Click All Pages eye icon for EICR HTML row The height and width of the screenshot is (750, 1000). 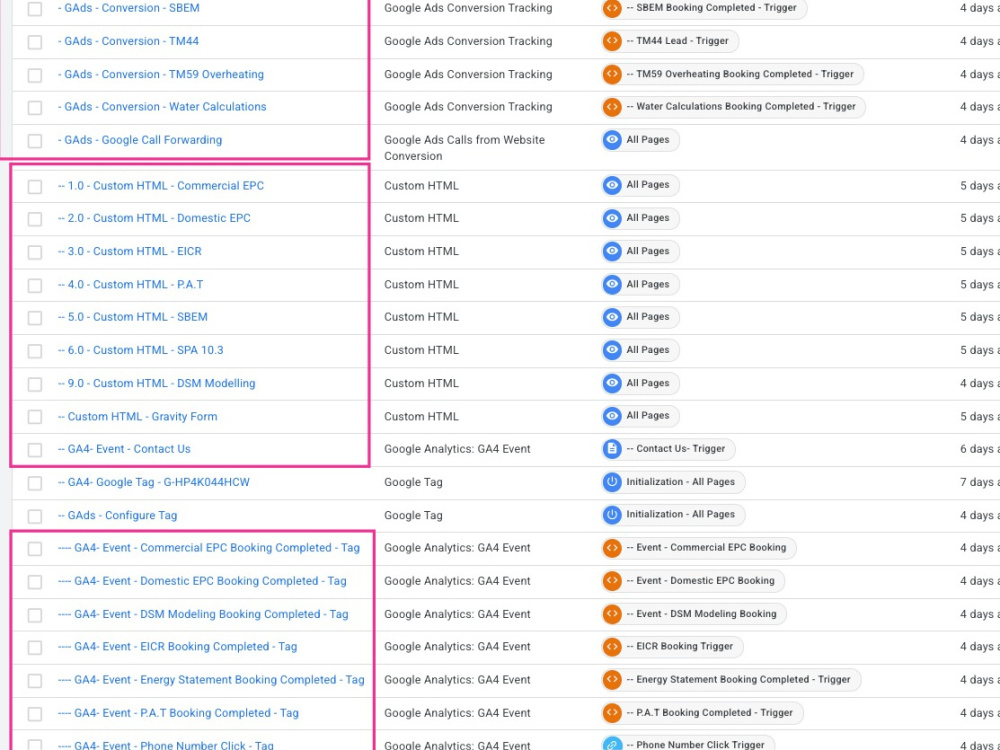pos(612,251)
